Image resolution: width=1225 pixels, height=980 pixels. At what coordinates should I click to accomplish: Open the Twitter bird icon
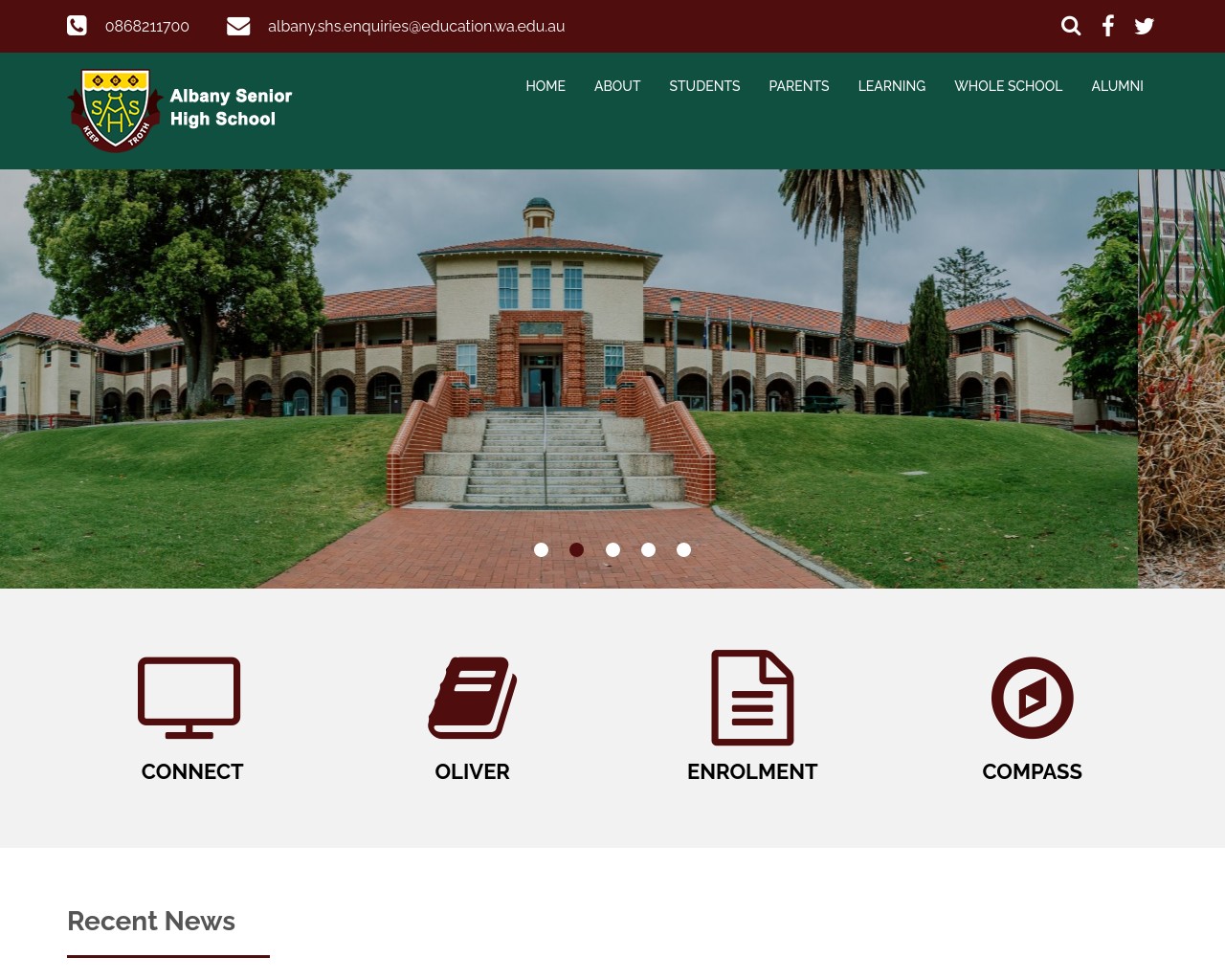(x=1144, y=26)
